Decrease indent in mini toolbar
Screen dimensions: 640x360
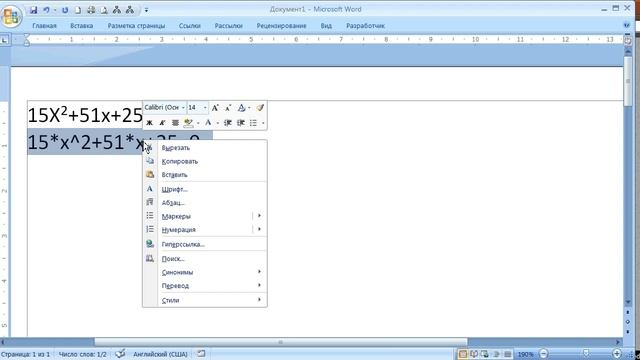point(228,123)
